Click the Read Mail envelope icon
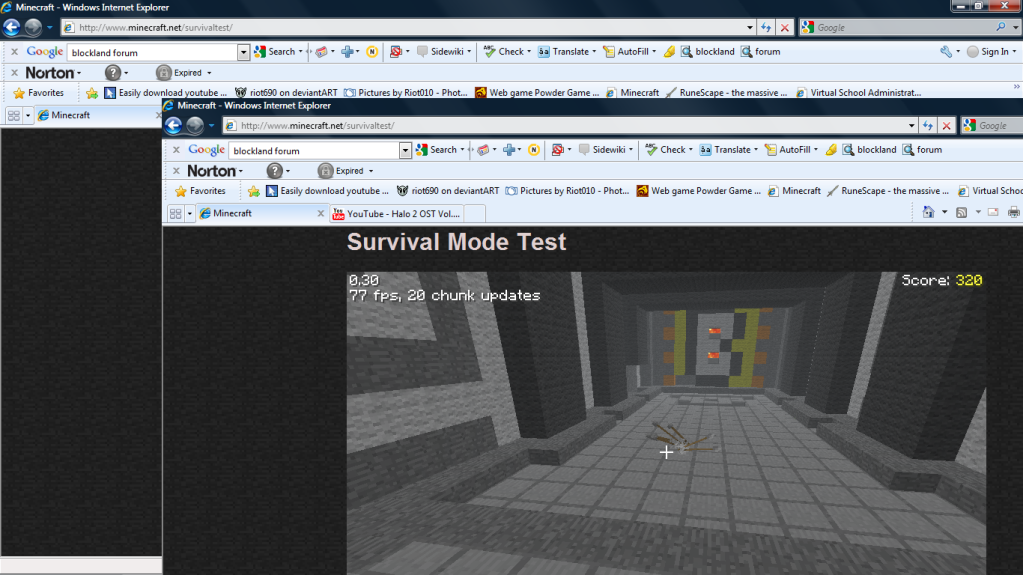The image size is (1023, 575). (993, 212)
